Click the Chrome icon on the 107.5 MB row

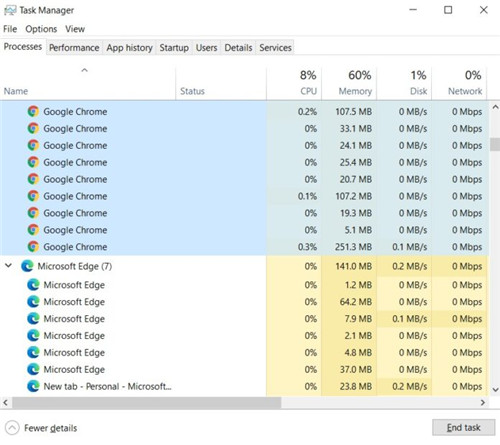click(33, 111)
